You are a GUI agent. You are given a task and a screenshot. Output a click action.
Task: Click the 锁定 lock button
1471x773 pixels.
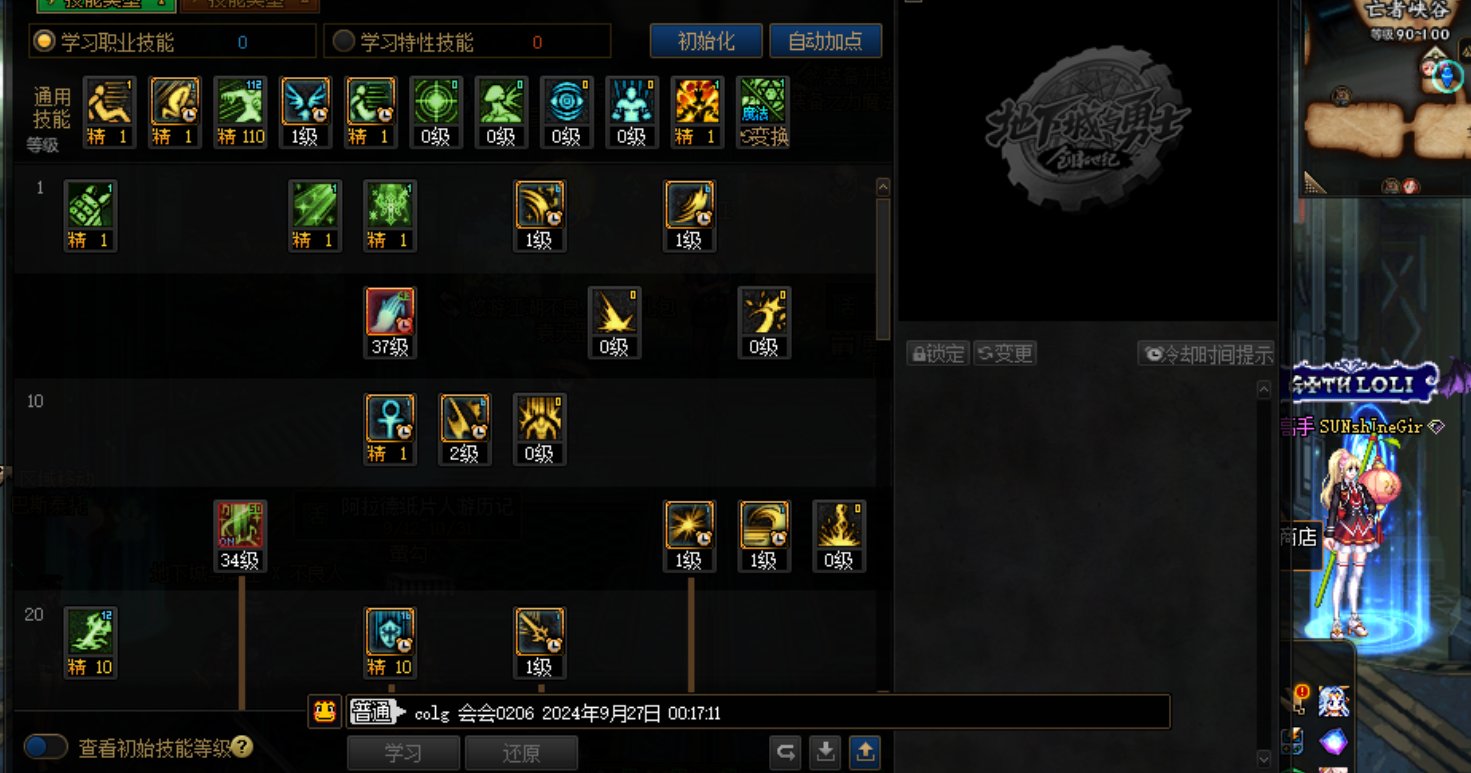pyautogui.click(x=938, y=354)
